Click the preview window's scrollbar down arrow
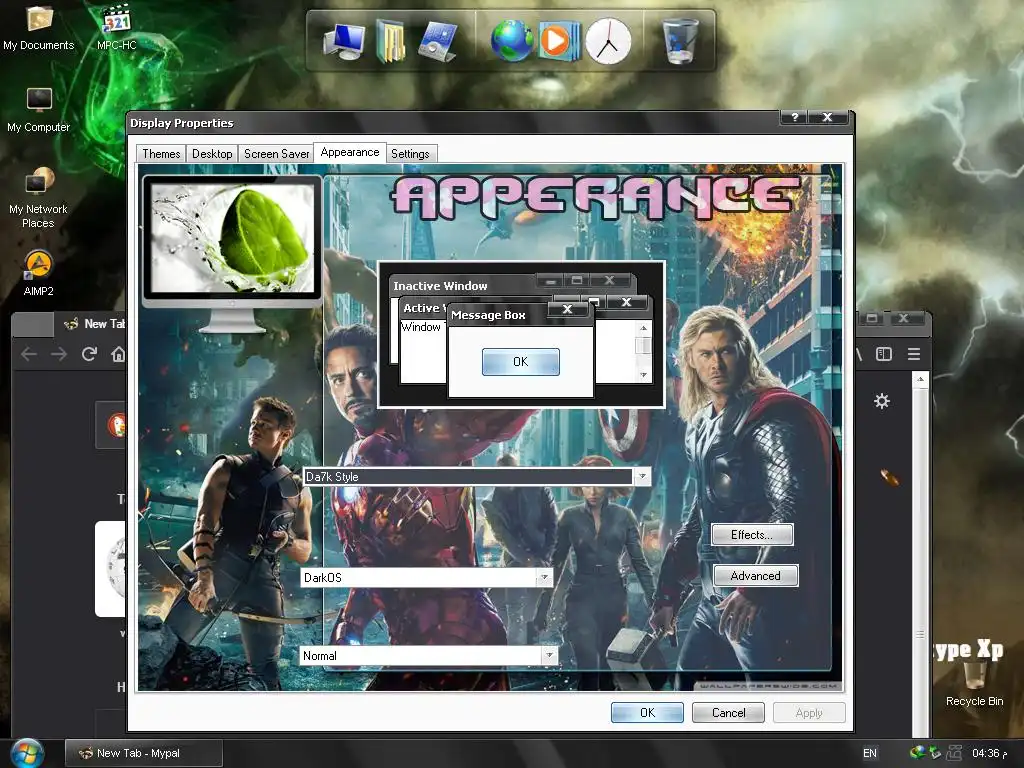 click(x=643, y=375)
